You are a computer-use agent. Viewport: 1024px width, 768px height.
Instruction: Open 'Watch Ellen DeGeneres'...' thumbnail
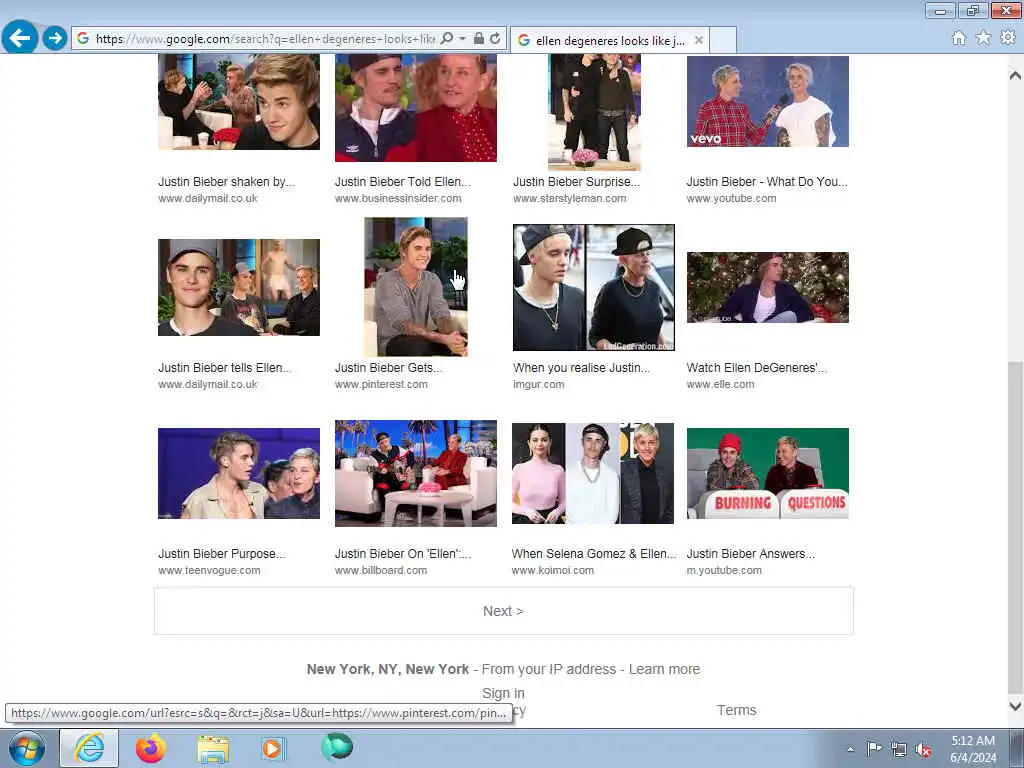coord(767,287)
